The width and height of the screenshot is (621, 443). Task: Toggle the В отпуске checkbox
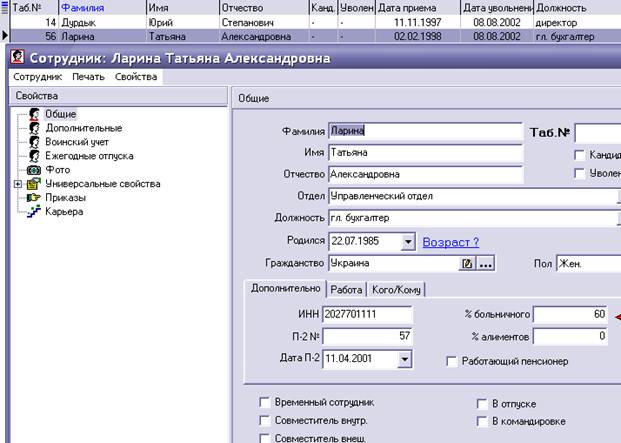pos(482,404)
